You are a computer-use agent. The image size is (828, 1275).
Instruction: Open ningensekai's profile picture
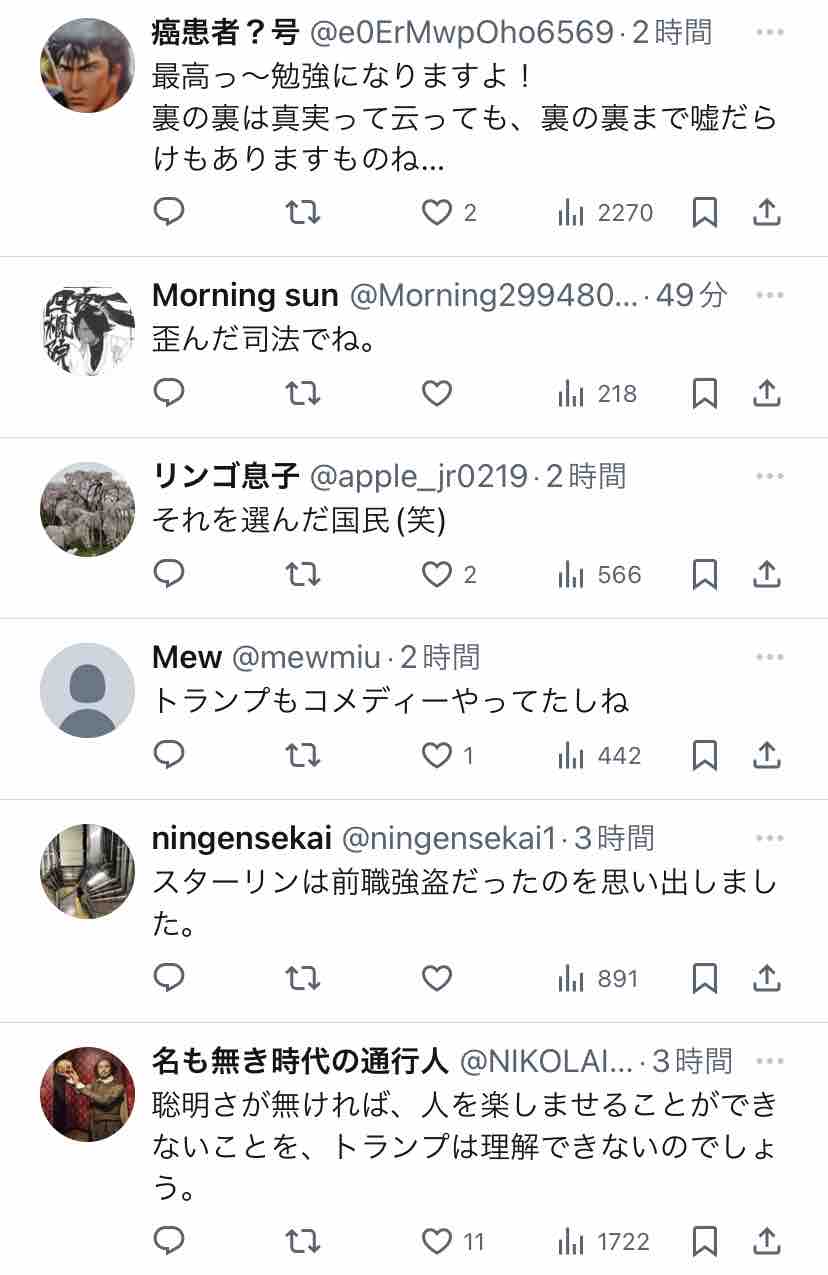point(87,871)
